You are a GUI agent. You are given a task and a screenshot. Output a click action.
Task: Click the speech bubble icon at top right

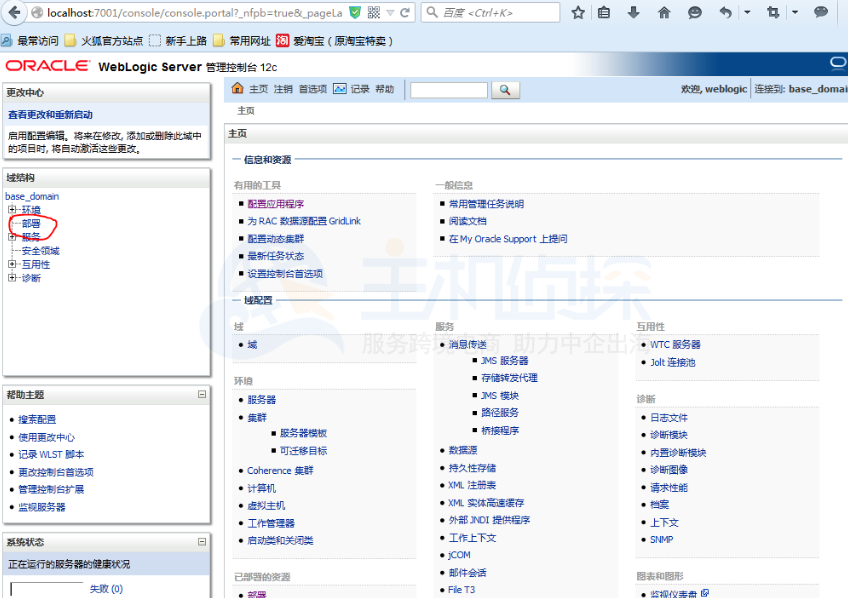820,14
